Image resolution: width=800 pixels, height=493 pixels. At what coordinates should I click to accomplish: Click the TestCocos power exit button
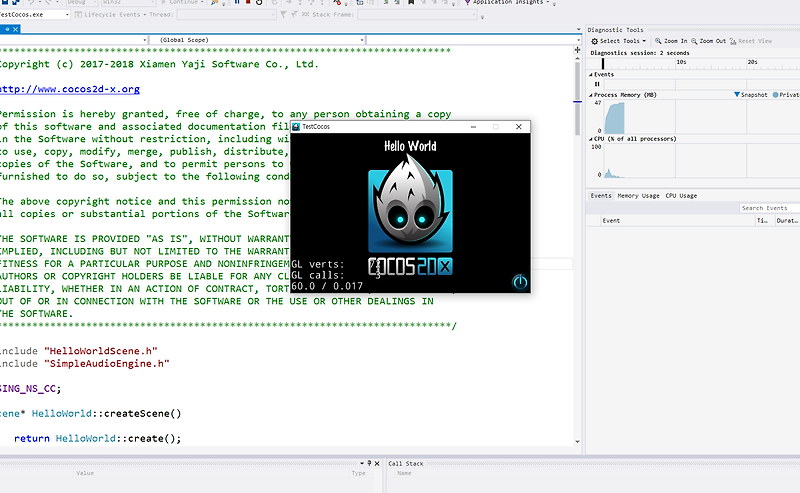[519, 282]
